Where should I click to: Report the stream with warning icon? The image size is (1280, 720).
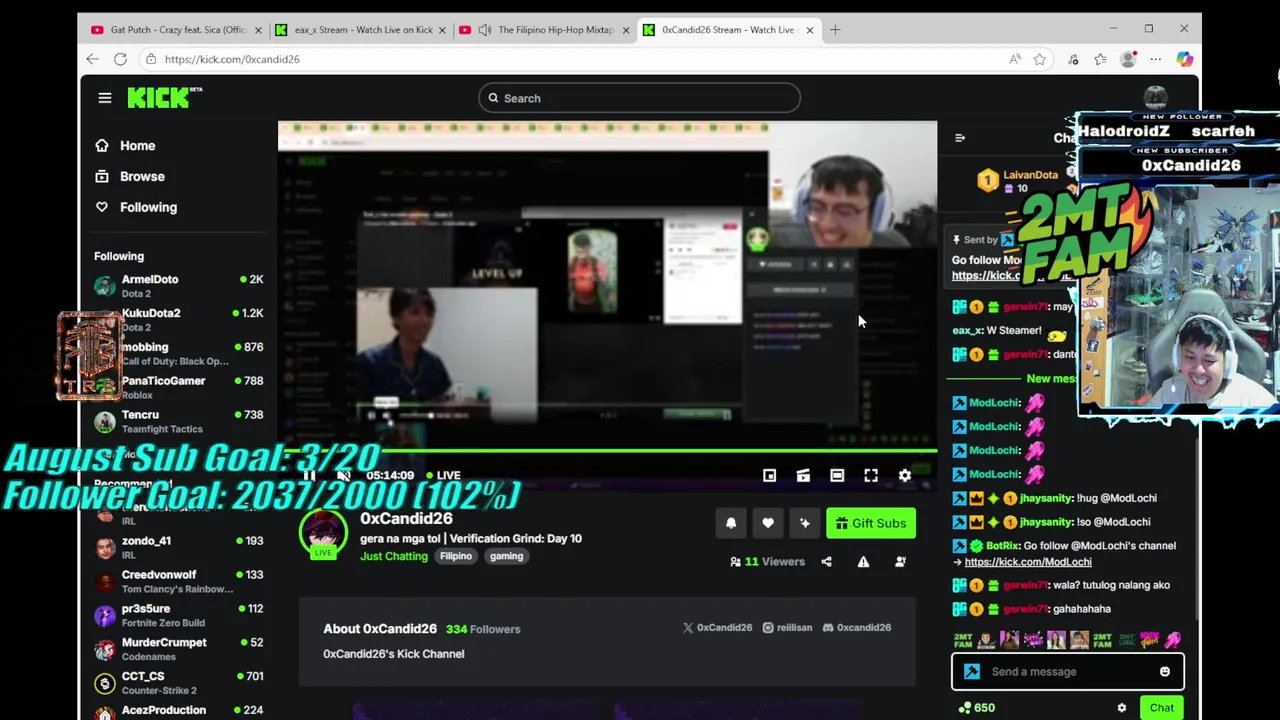(863, 562)
